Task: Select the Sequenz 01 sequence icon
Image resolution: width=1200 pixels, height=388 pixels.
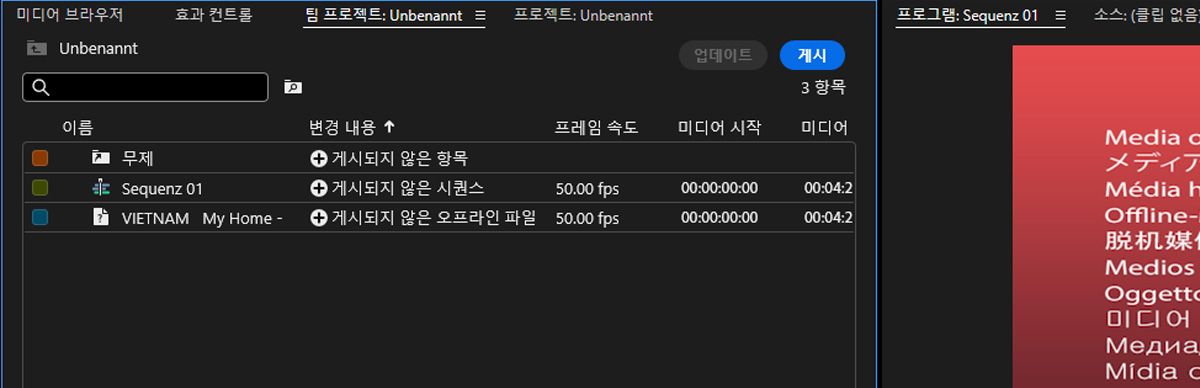Action: coord(100,187)
